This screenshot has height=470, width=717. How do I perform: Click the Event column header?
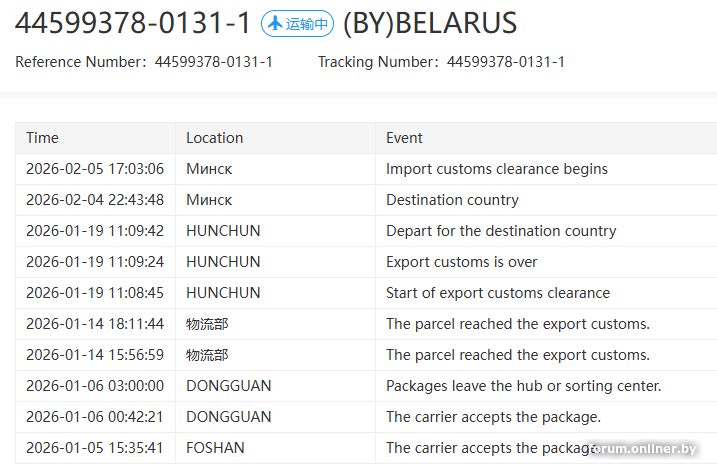pos(404,138)
